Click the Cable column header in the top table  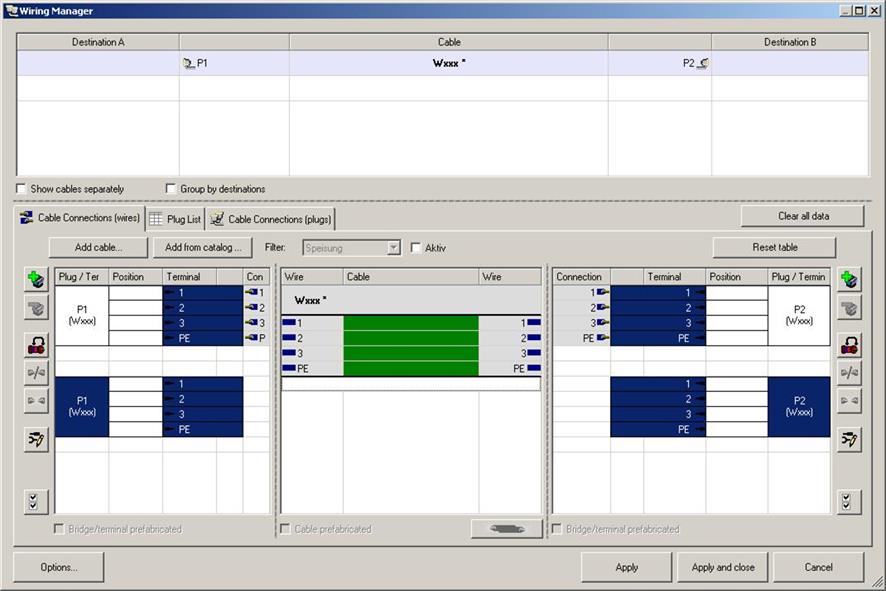[449, 42]
